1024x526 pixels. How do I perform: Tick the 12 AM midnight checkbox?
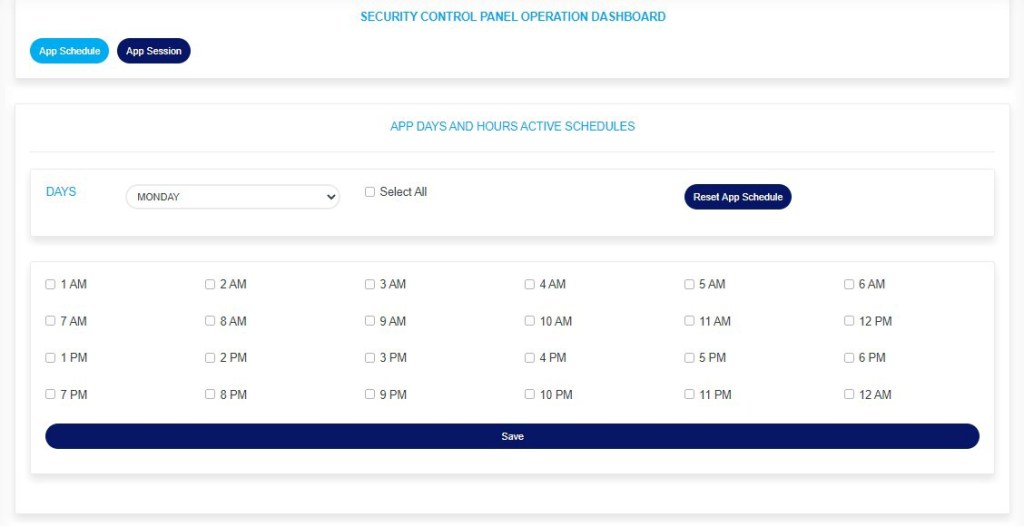click(x=849, y=395)
